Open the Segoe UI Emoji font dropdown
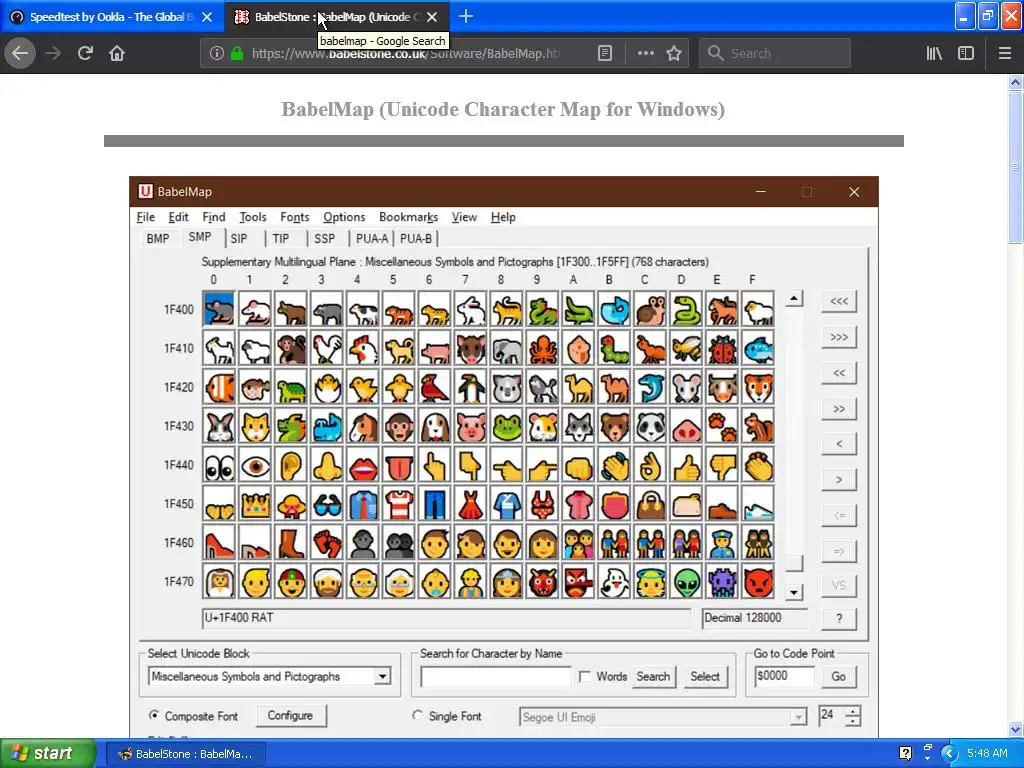This screenshot has width=1024, height=768. [x=798, y=717]
